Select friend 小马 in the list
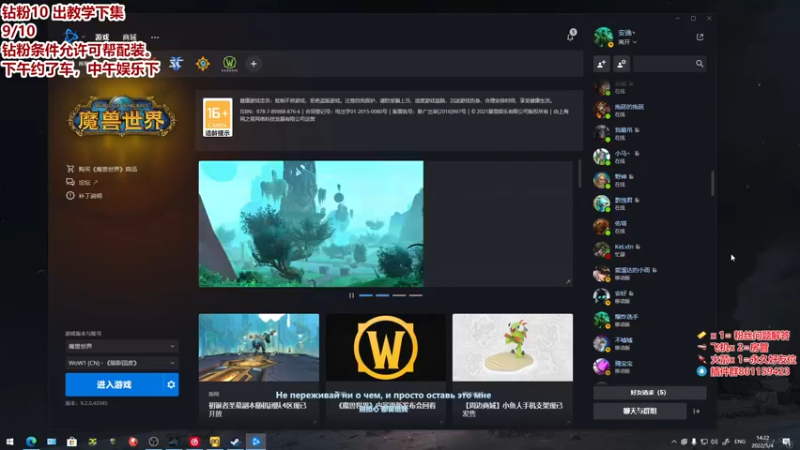 (x=649, y=157)
